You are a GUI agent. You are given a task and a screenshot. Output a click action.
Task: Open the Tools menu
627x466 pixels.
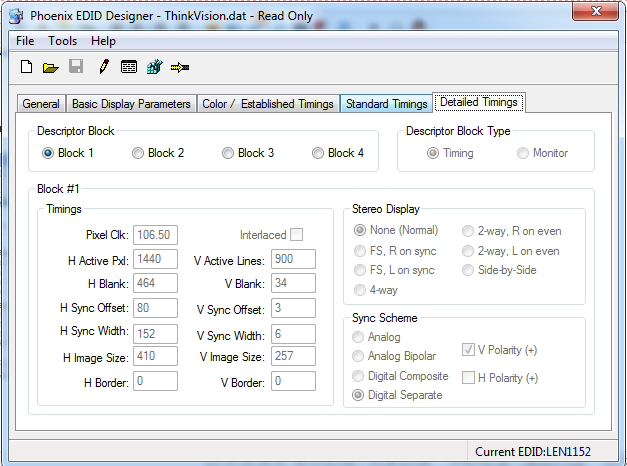(x=62, y=41)
